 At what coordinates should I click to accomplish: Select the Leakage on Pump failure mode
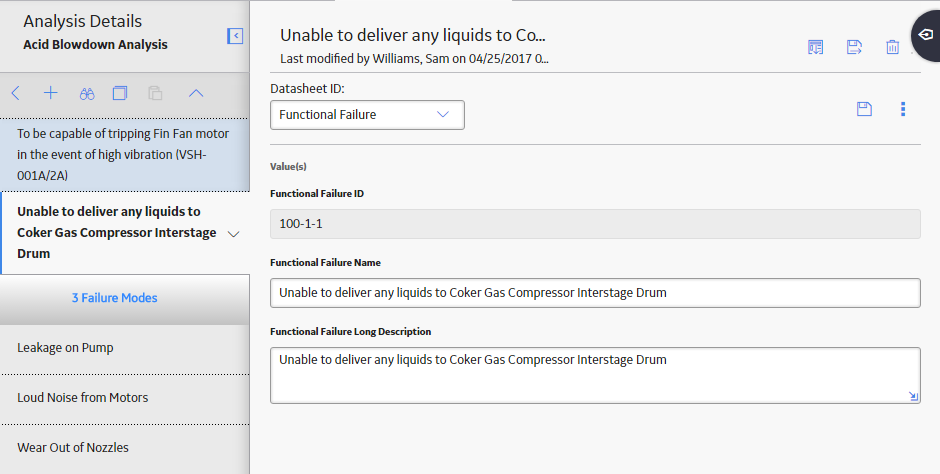tap(125, 348)
